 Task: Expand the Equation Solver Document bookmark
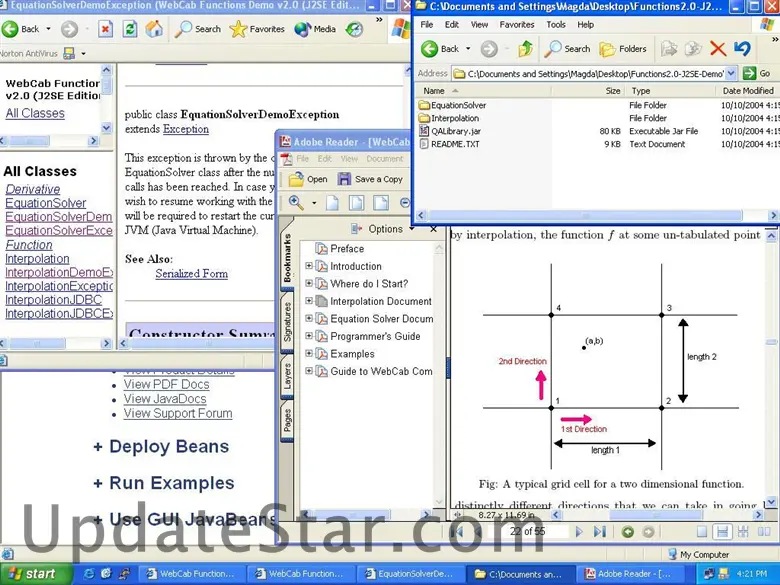coord(309,318)
